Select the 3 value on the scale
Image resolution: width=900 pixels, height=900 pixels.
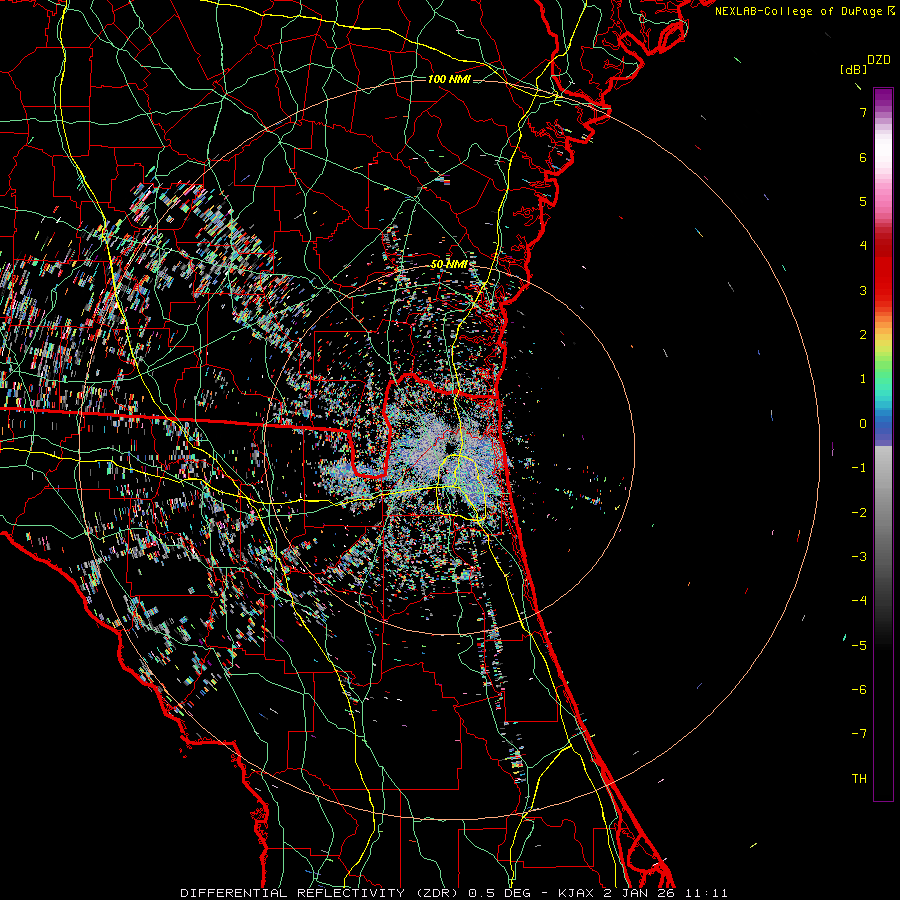click(863, 290)
